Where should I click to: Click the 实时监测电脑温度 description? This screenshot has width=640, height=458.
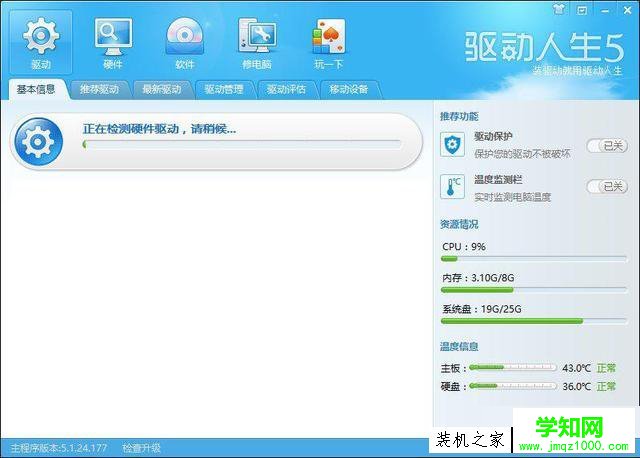click(x=512, y=197)
